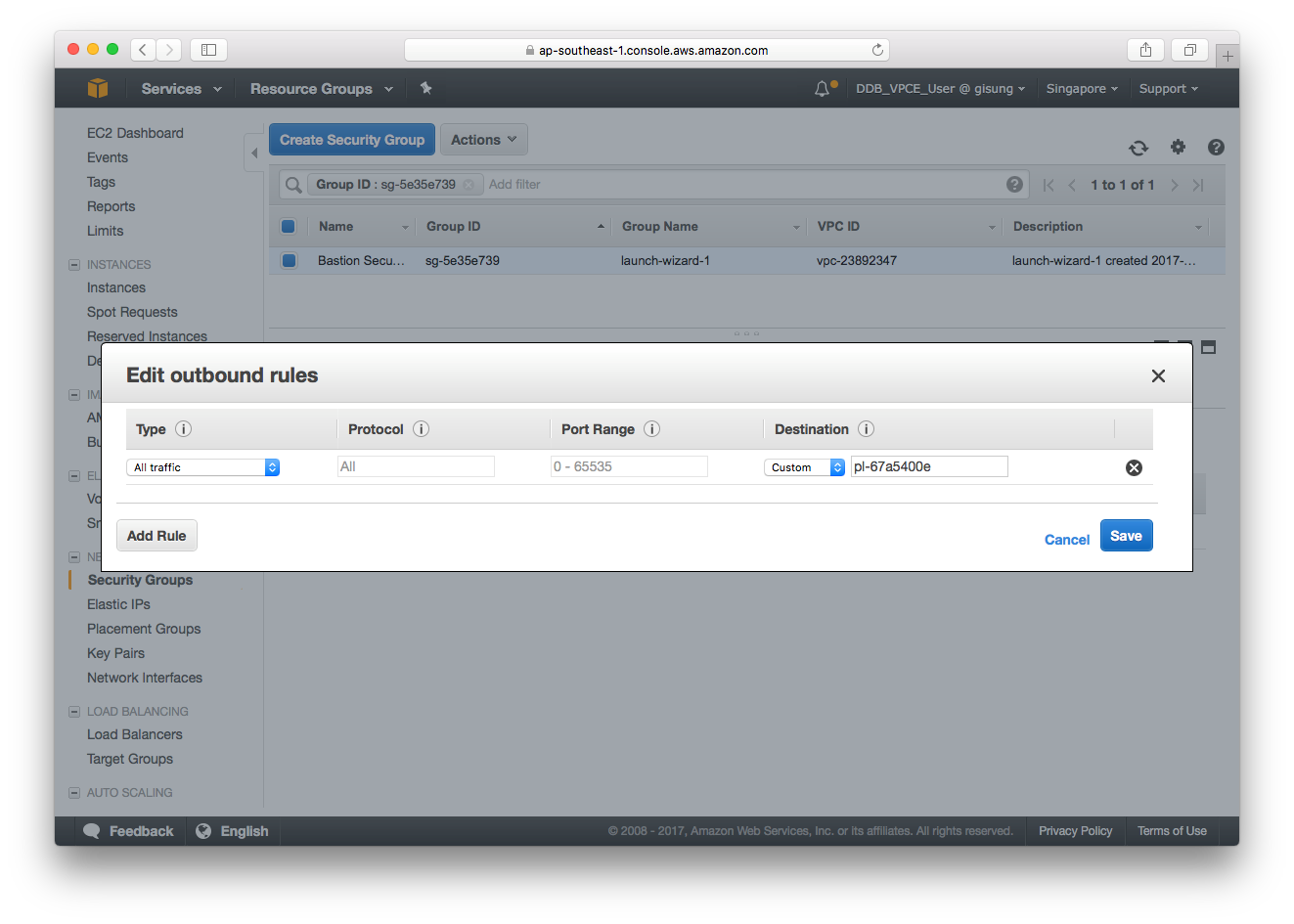Open the Actions dropdown

coord(483,139)
